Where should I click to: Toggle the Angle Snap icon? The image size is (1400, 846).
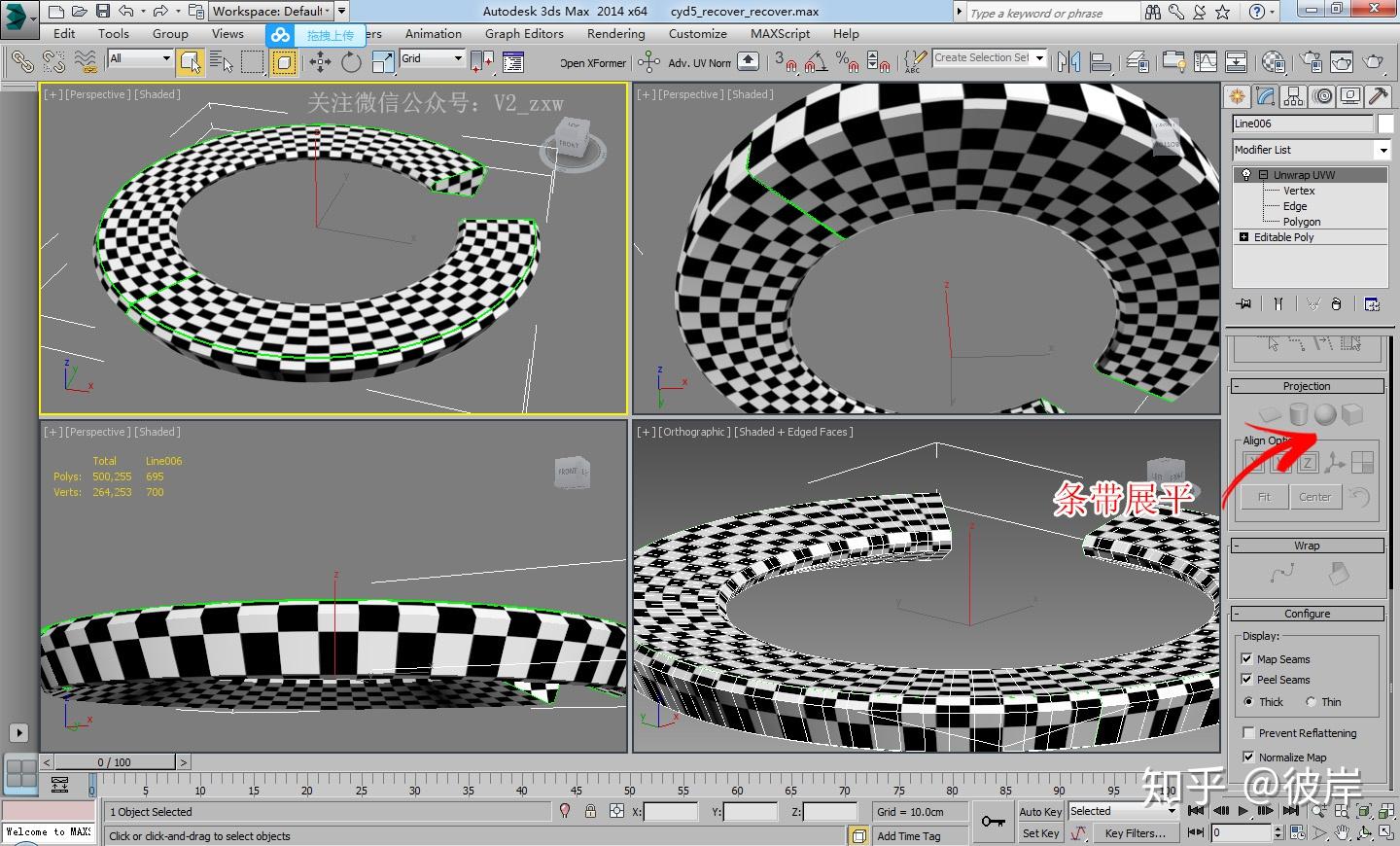click(x=816, y=63)
